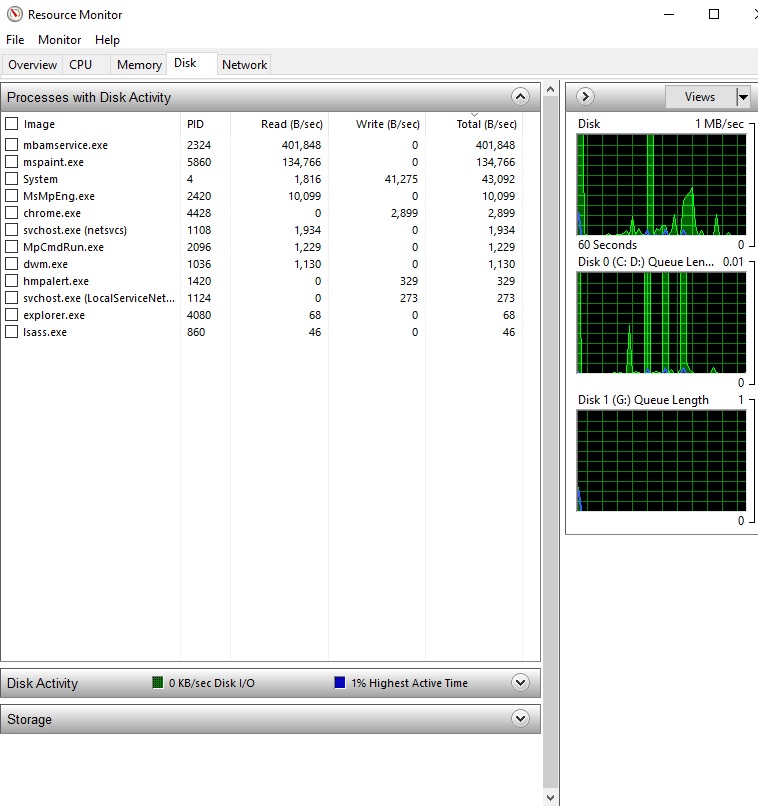This screenshot has height=806, width=758.
Task: Tick the select-all checkbox beside Image header
Action: pos(11,124)
